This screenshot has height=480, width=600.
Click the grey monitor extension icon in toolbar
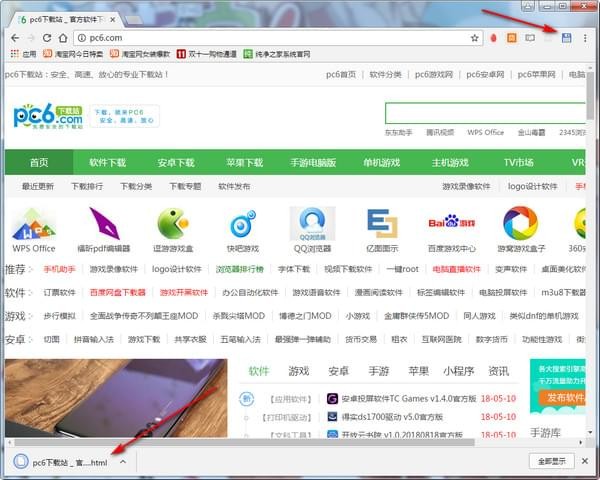click(x=530, y=38)
